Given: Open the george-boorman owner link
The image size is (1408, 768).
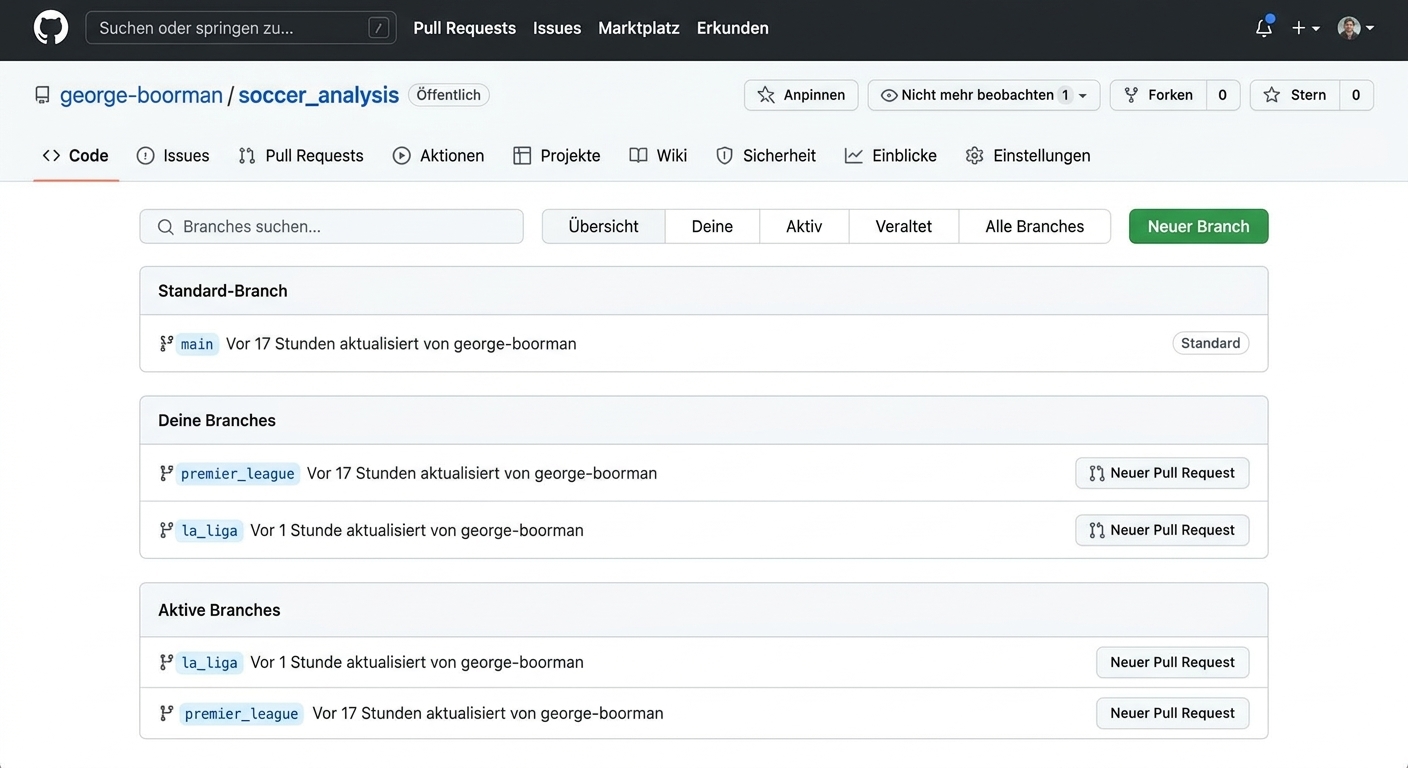Looking at the screenshot, I should tap(141, 95).
